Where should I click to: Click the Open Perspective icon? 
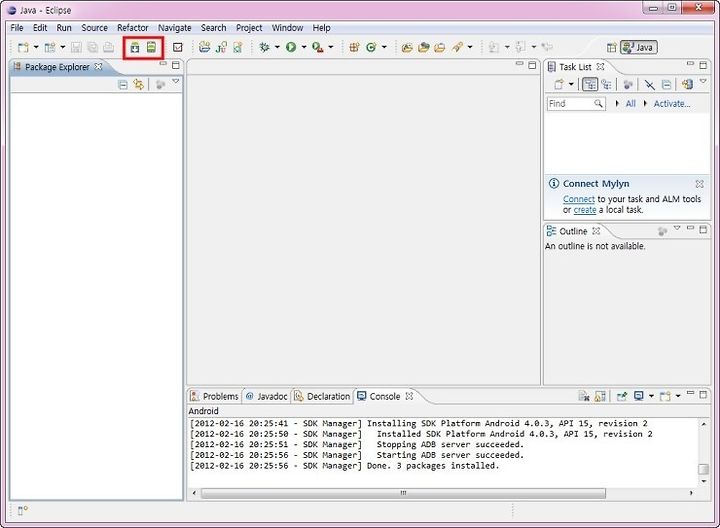[611, 47]
